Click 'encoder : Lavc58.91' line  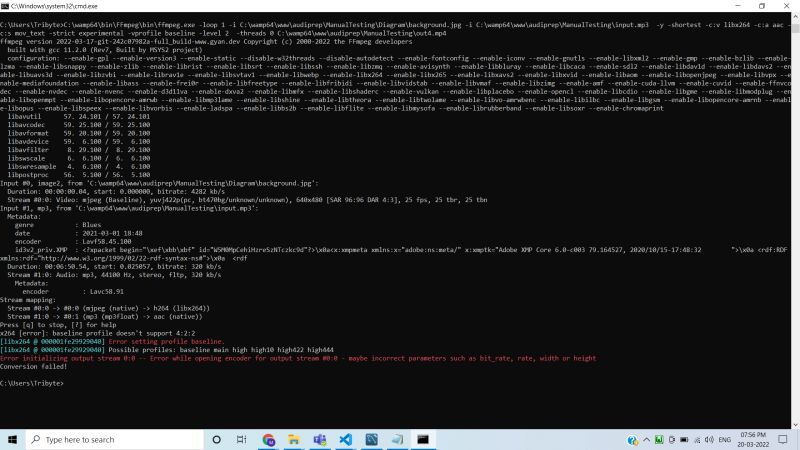tap(72, 291)
